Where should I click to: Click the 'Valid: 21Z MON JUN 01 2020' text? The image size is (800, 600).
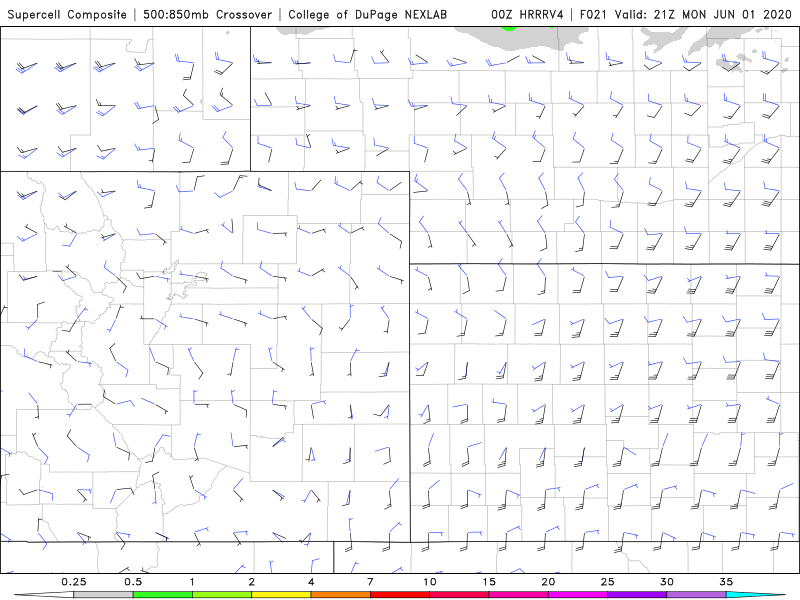tap(703, 14)
